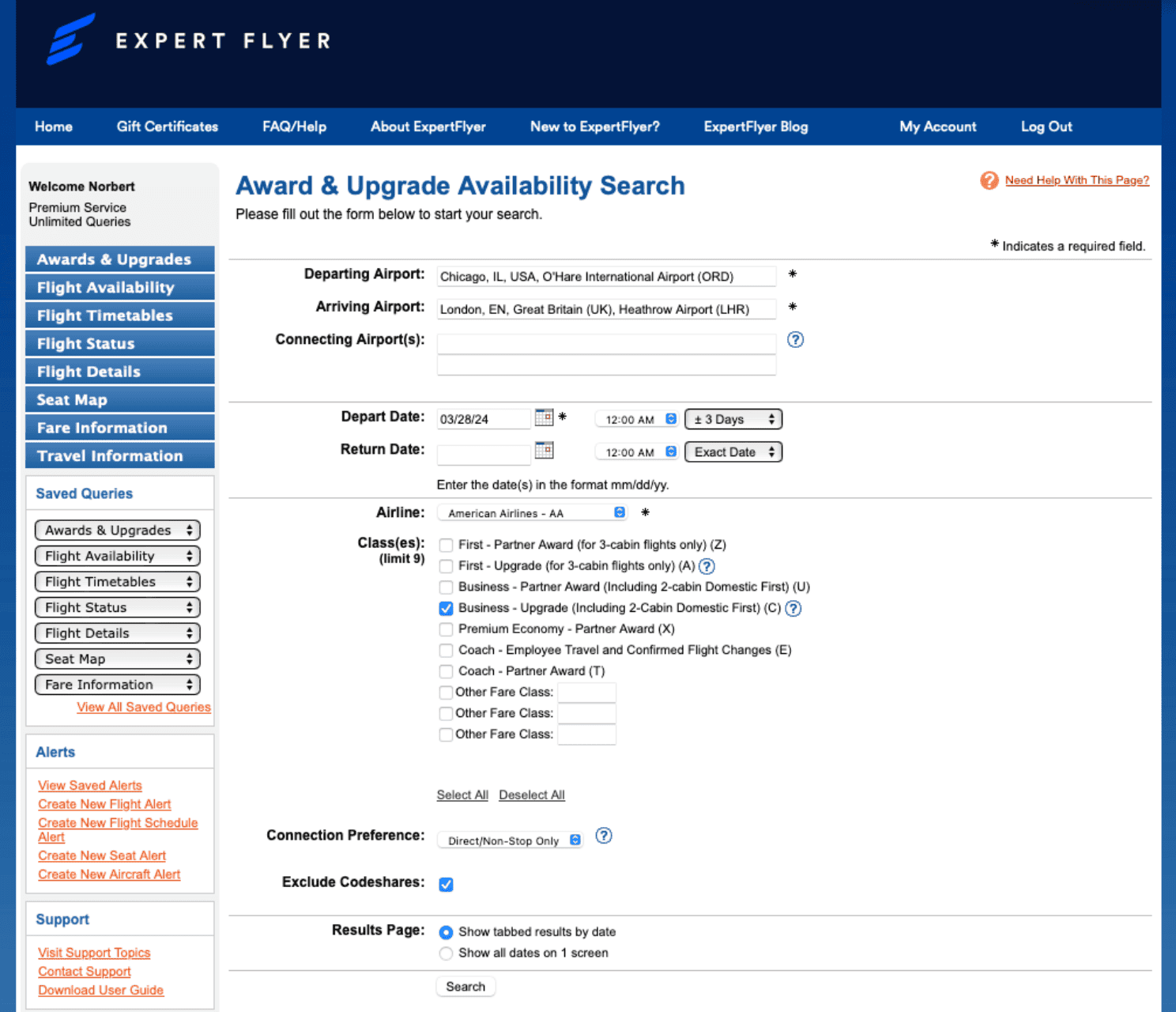Adjust the depart time stepper to 12:00 AM

pos(635,418)
